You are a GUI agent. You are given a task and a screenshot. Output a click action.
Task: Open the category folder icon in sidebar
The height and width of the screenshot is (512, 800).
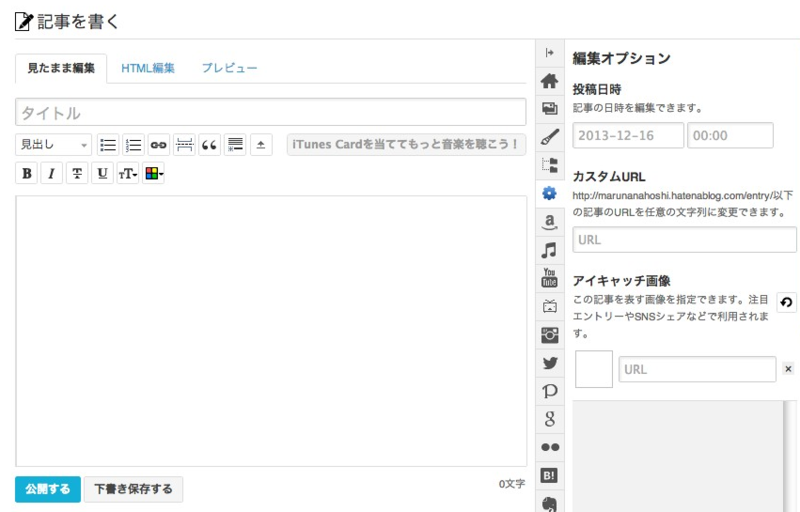(549, 165)
